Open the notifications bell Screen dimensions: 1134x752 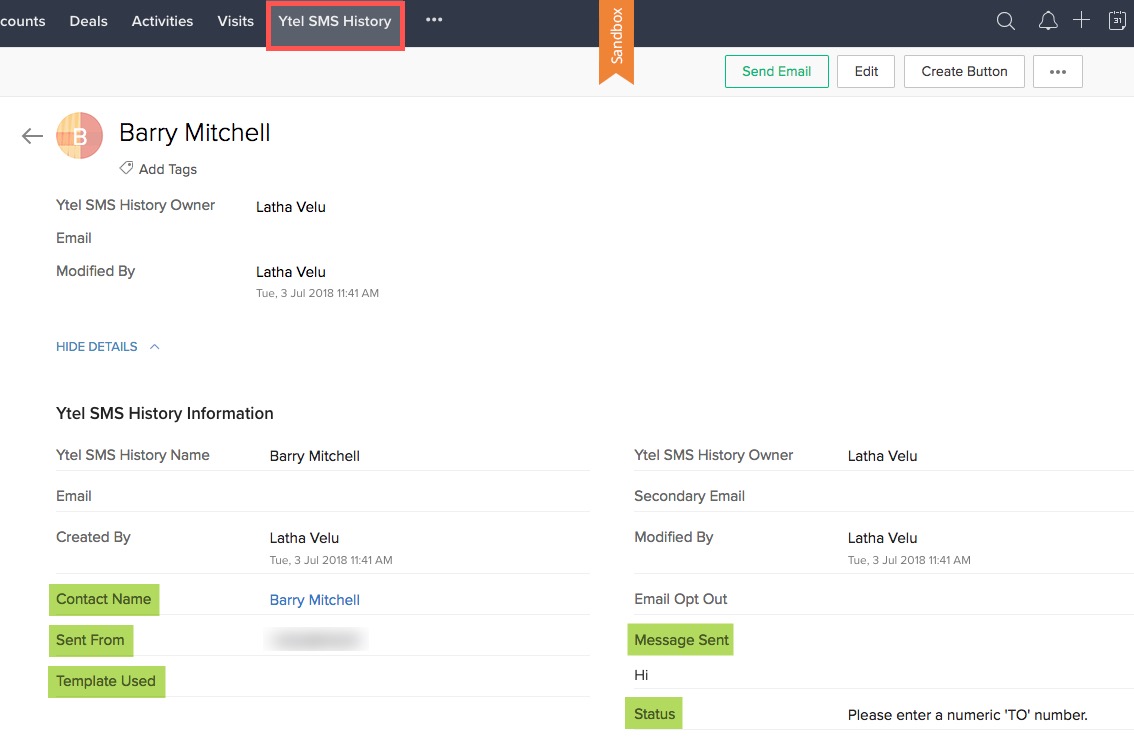1048,21
